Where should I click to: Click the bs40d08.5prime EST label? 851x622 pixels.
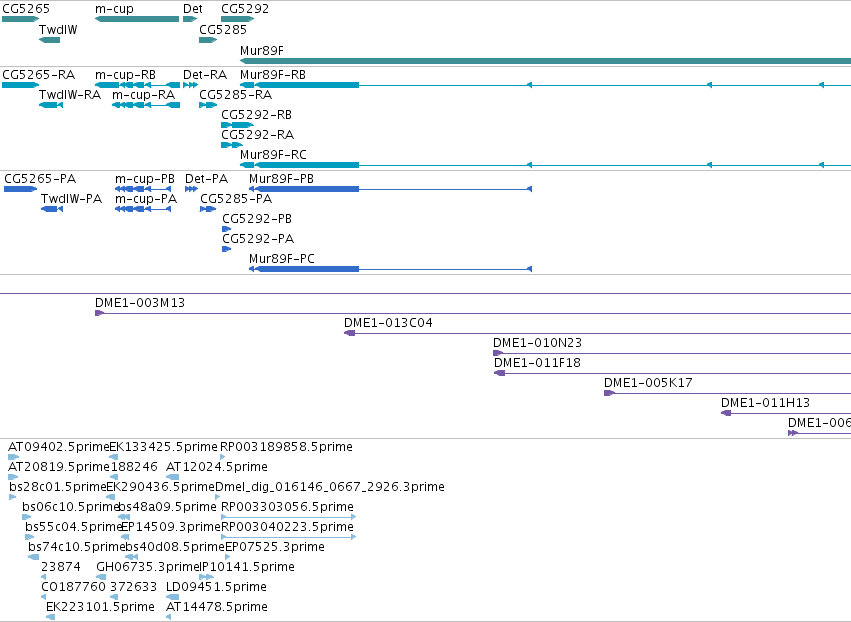175,548
